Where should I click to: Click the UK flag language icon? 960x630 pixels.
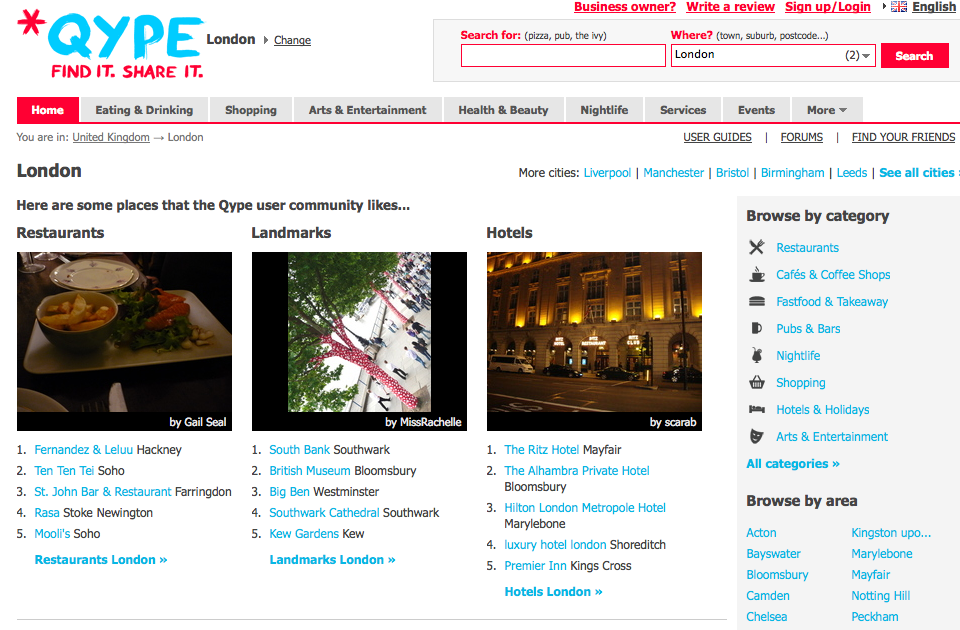tap(899, 7)
